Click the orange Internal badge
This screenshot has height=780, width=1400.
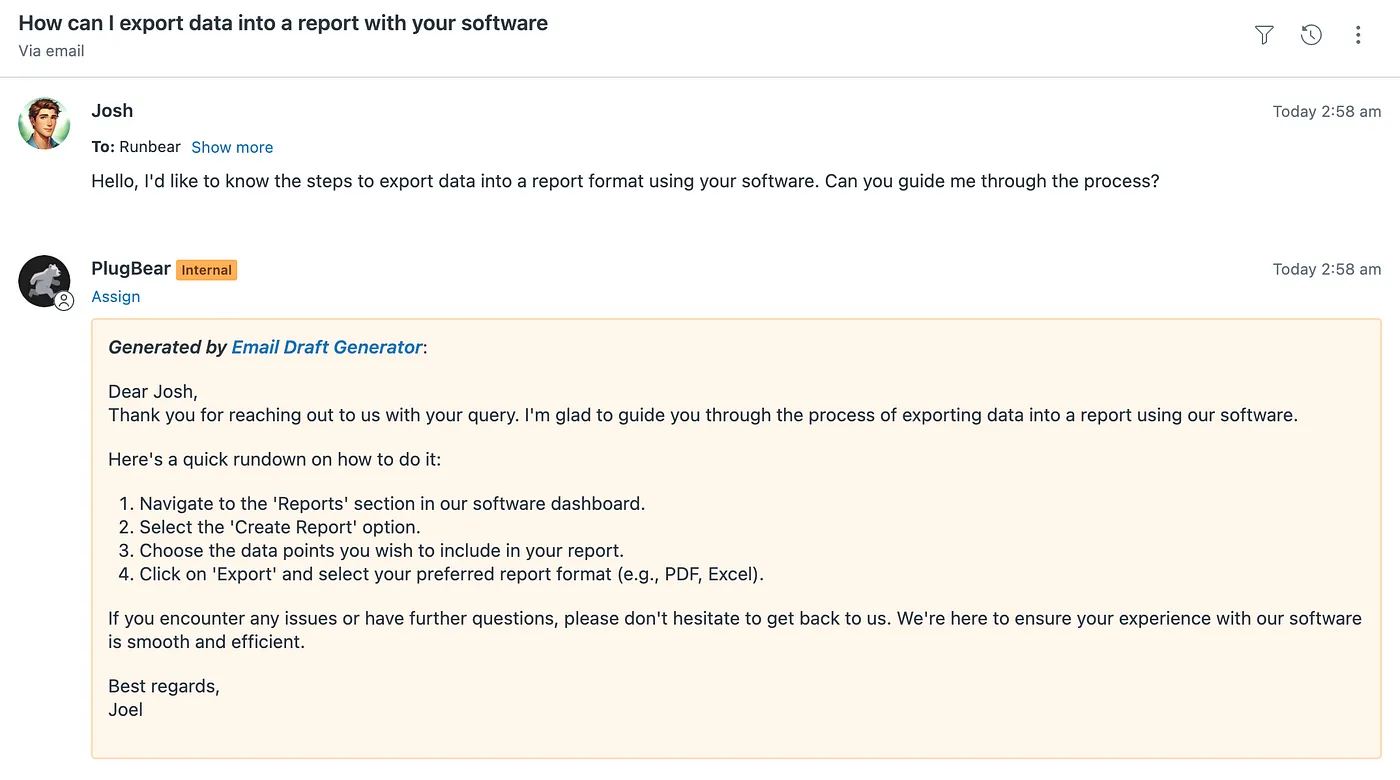tap(206, 270)
